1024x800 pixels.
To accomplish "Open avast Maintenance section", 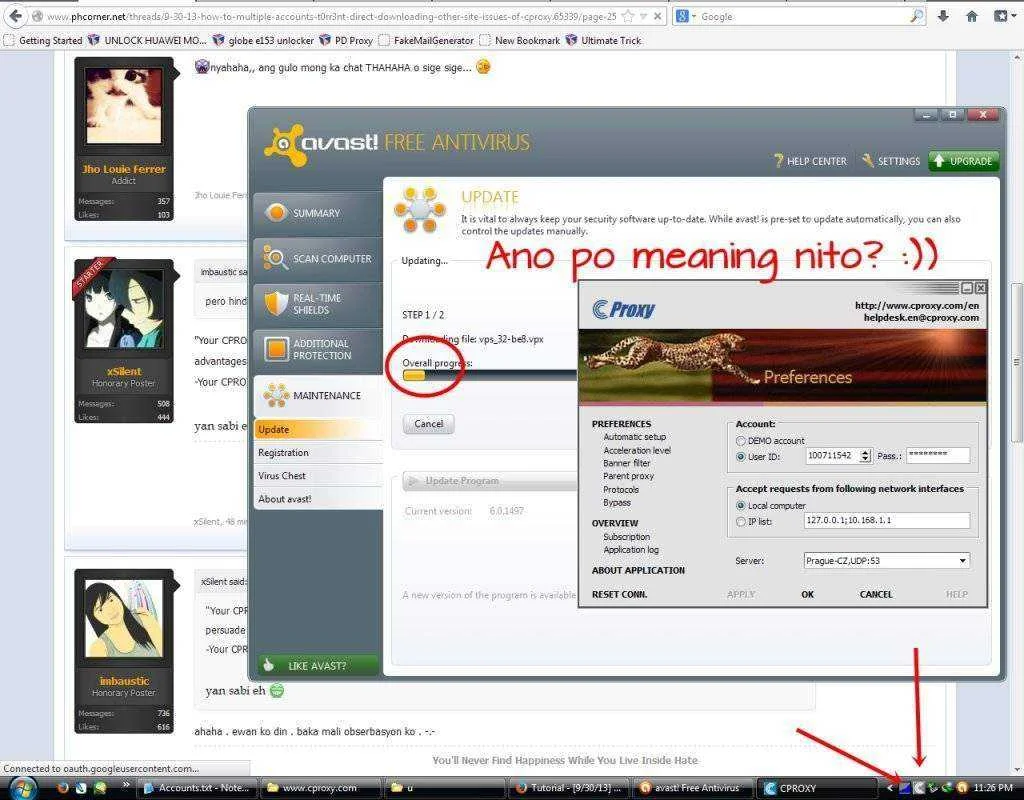I will [x=318, y=396].
